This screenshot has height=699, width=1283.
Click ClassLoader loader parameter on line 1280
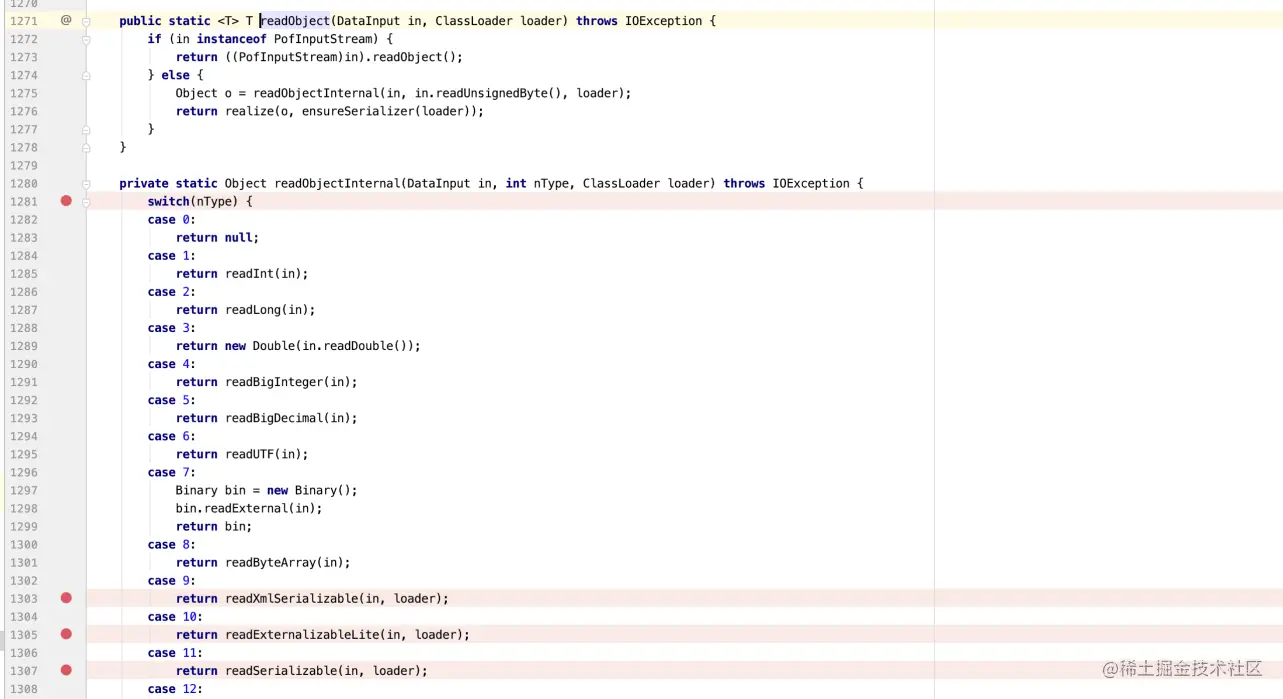[649, 183]
